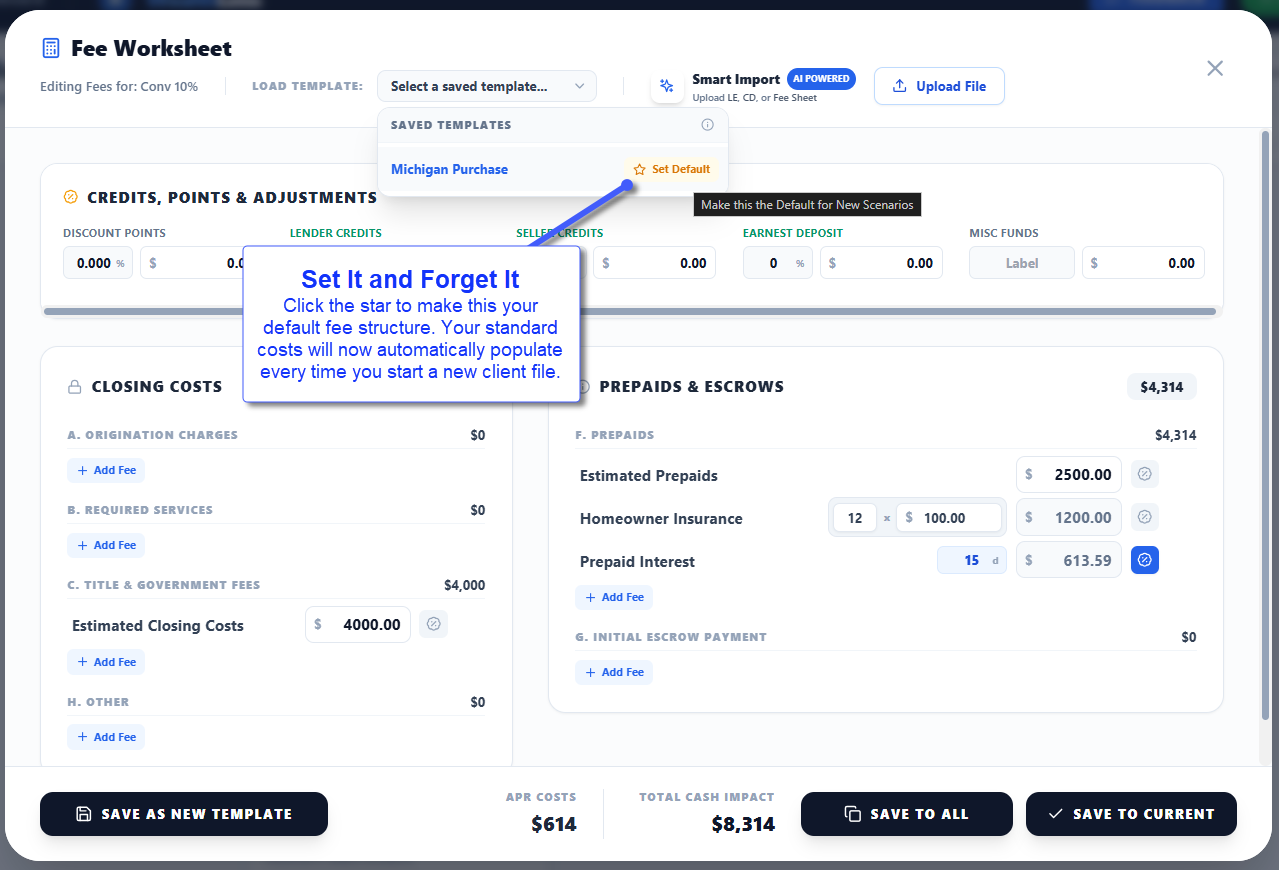Toggle APR icon beside Homeowner Insurance

[x=1145, y=517]
